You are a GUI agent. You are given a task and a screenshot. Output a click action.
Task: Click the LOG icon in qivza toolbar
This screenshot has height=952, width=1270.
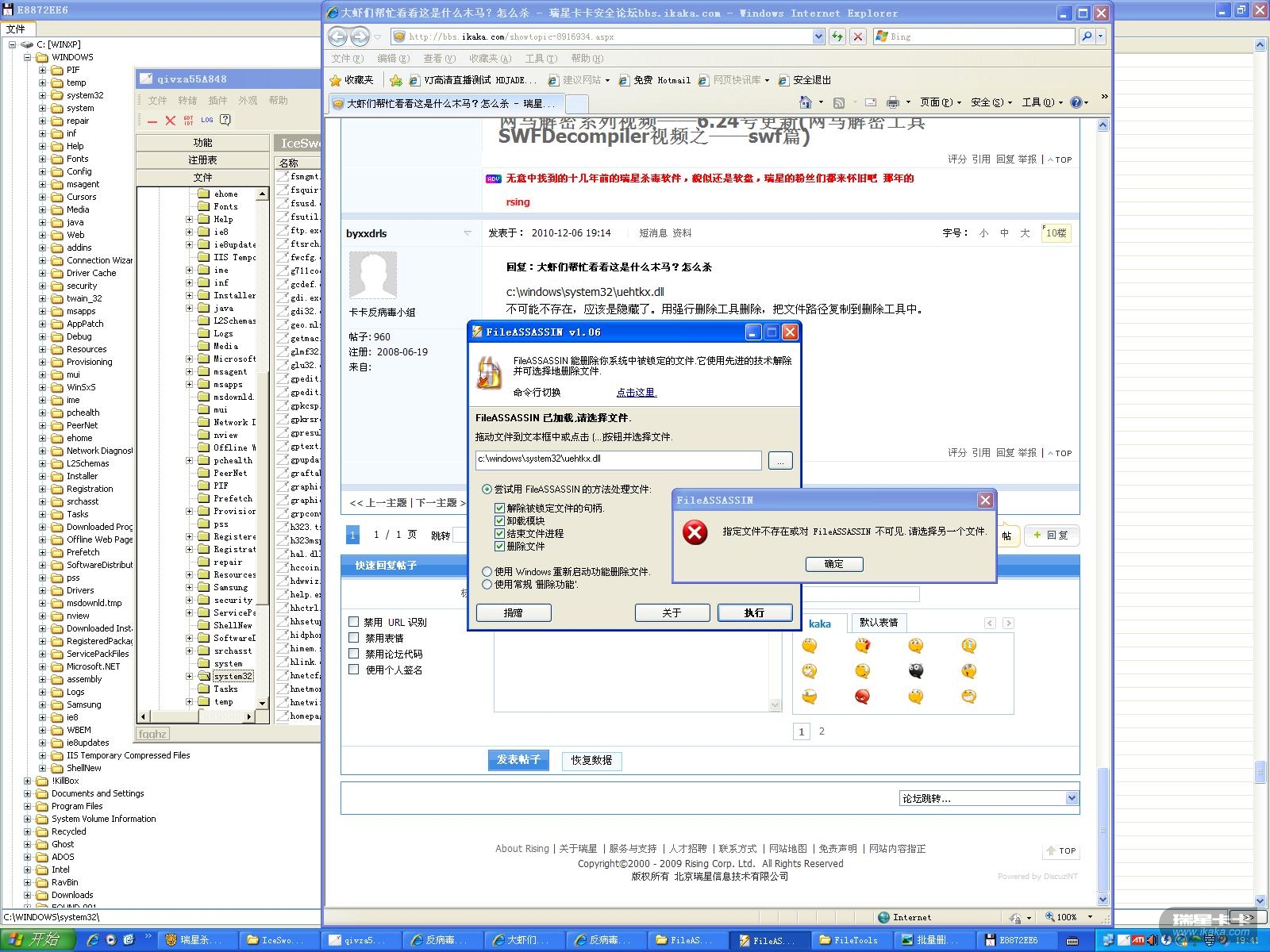point(207,121)
